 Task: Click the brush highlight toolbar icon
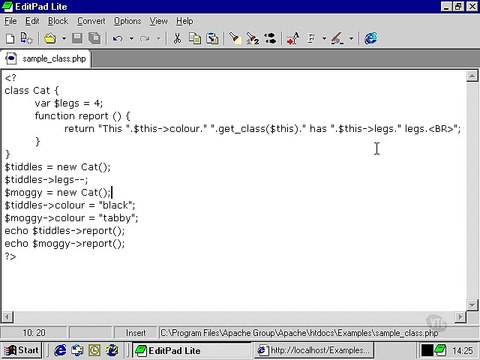tap(337, 39)
